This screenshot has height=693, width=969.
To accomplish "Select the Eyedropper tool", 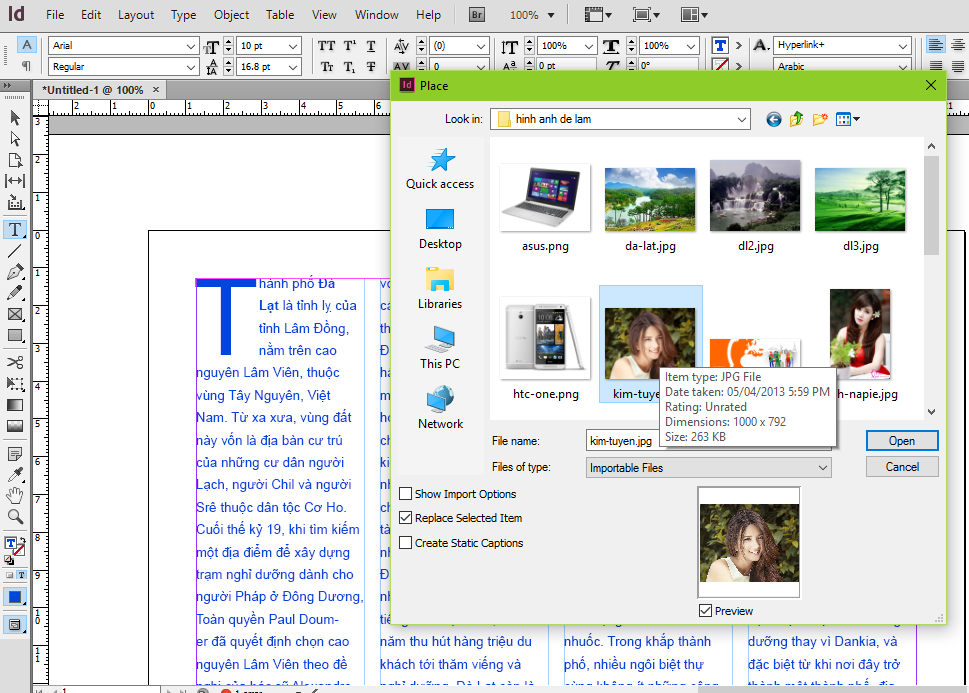I will [15, 475].
